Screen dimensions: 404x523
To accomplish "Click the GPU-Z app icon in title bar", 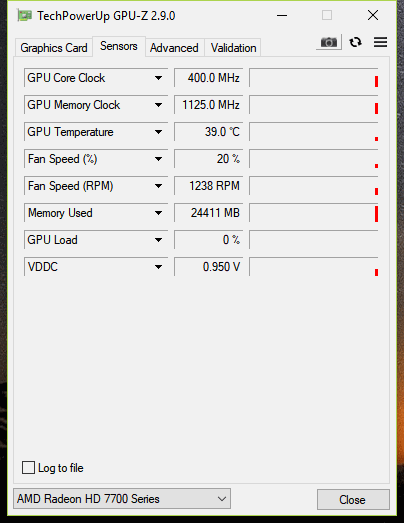I will tap(24, 15).
